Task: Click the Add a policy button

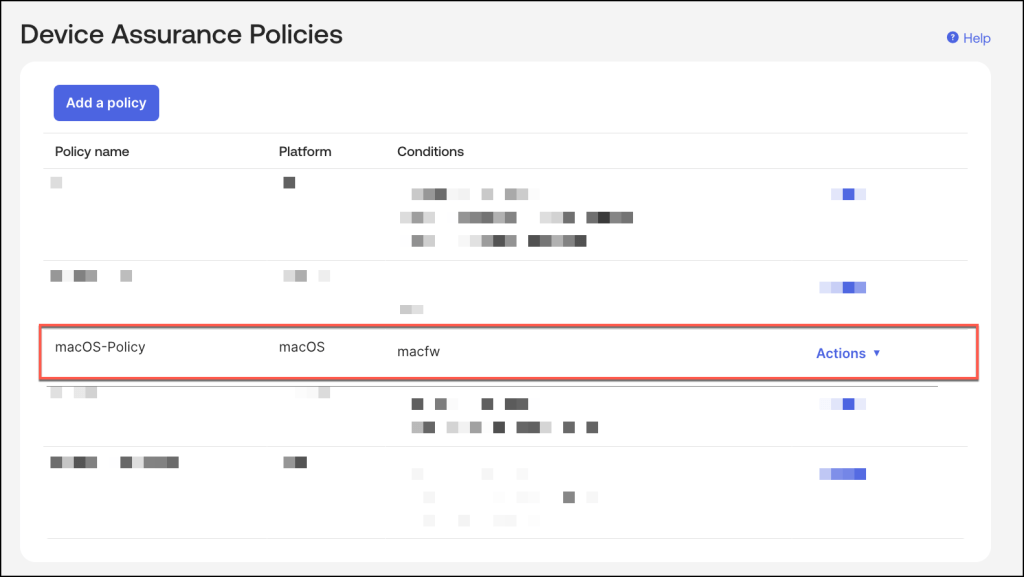Action: [x=106, y=103]
